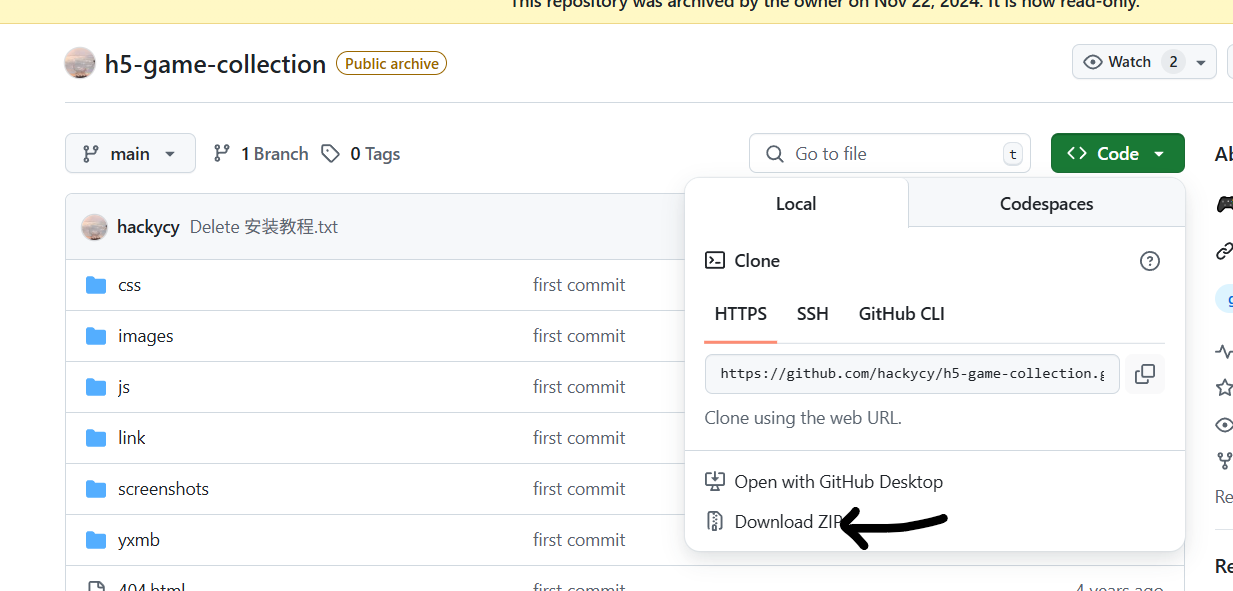This screenshot has height=591, width=1233.
Task: Open first commit message in screenshots row
Action: 579,489
